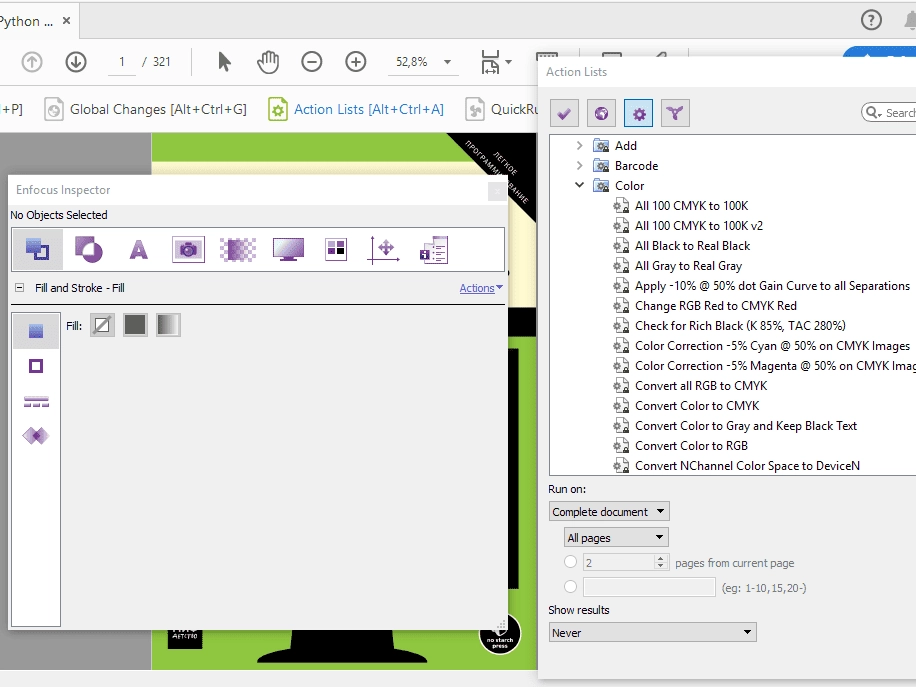
Task: Select Convert Color to CMYK action
Action: tap(697, 405)
